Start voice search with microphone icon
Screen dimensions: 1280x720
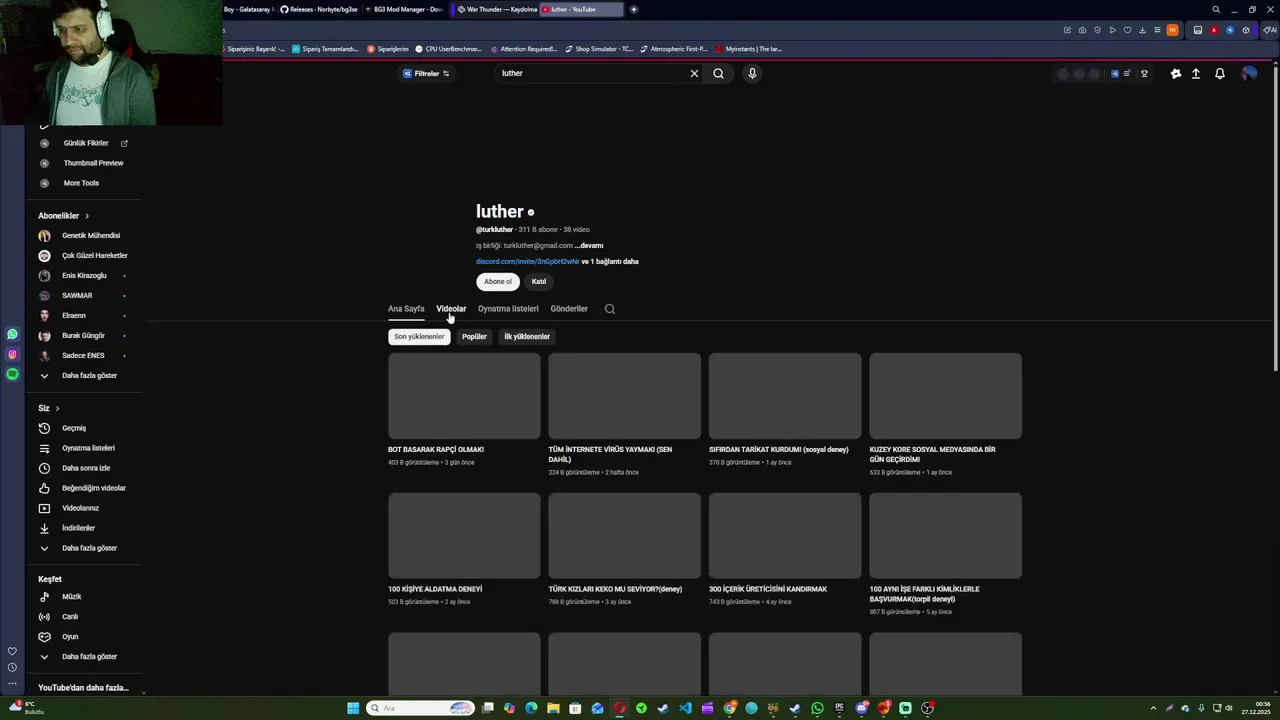(752, 73)
